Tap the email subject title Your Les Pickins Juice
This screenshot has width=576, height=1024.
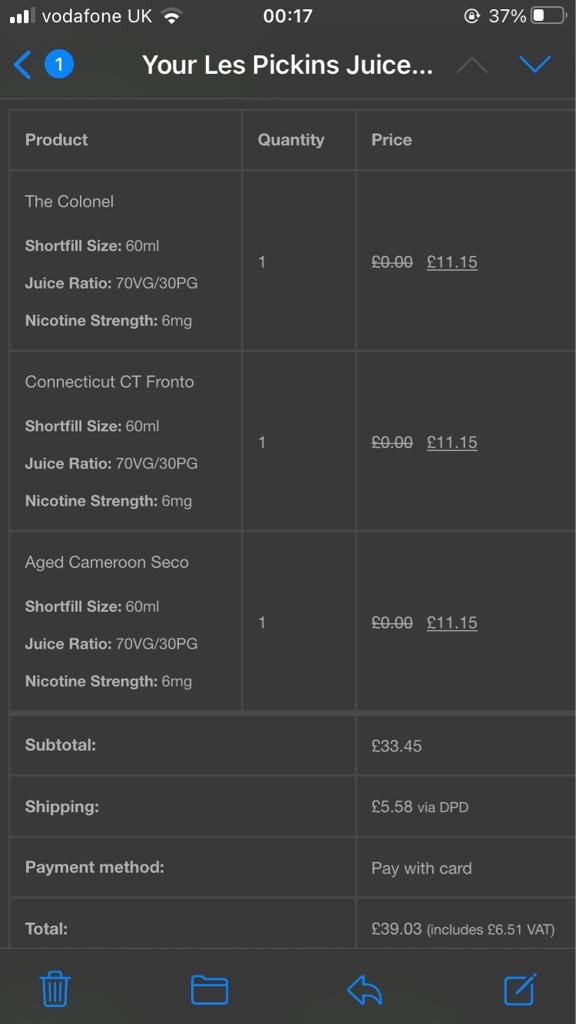point(287,65)
